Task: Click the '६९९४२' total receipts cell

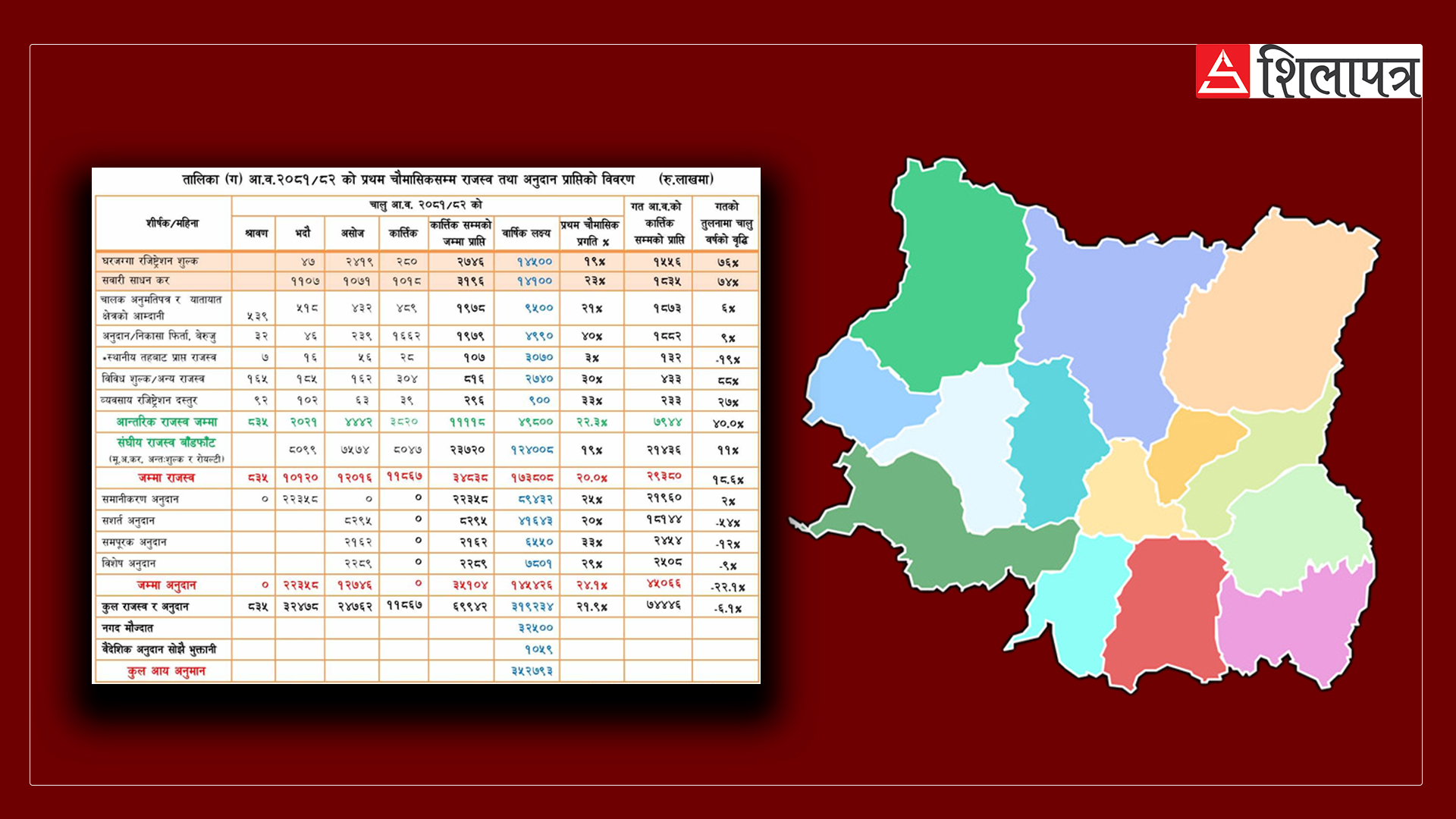Action: pos(469,607)
